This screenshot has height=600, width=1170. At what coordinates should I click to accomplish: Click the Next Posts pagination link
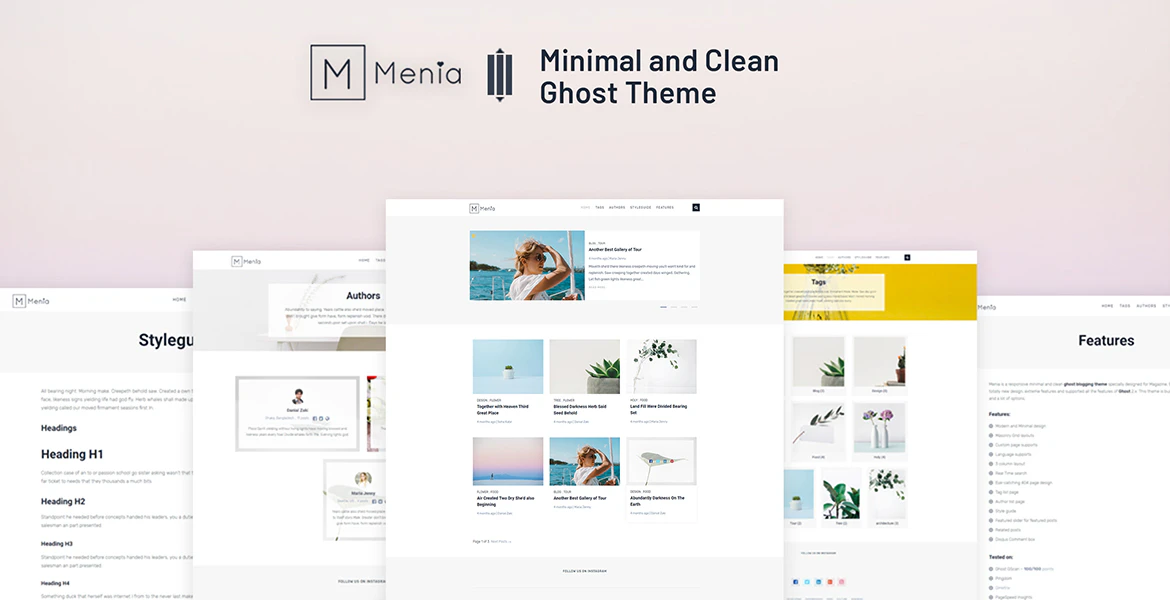coord(501,541)
